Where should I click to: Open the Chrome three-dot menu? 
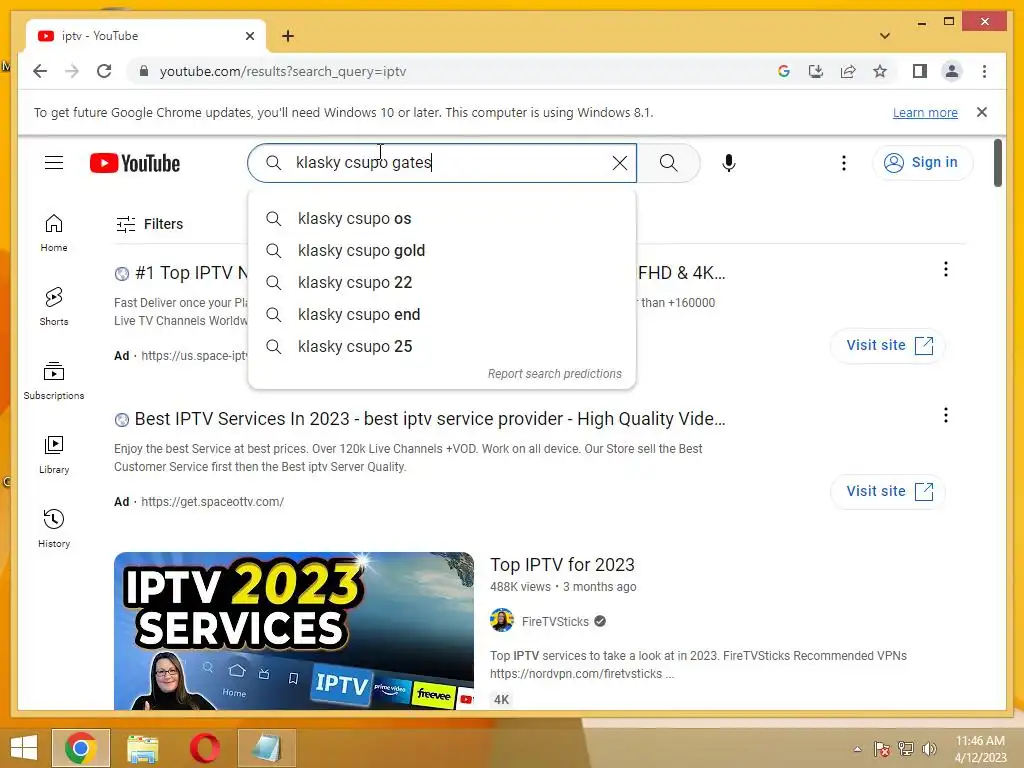point(984,71)
